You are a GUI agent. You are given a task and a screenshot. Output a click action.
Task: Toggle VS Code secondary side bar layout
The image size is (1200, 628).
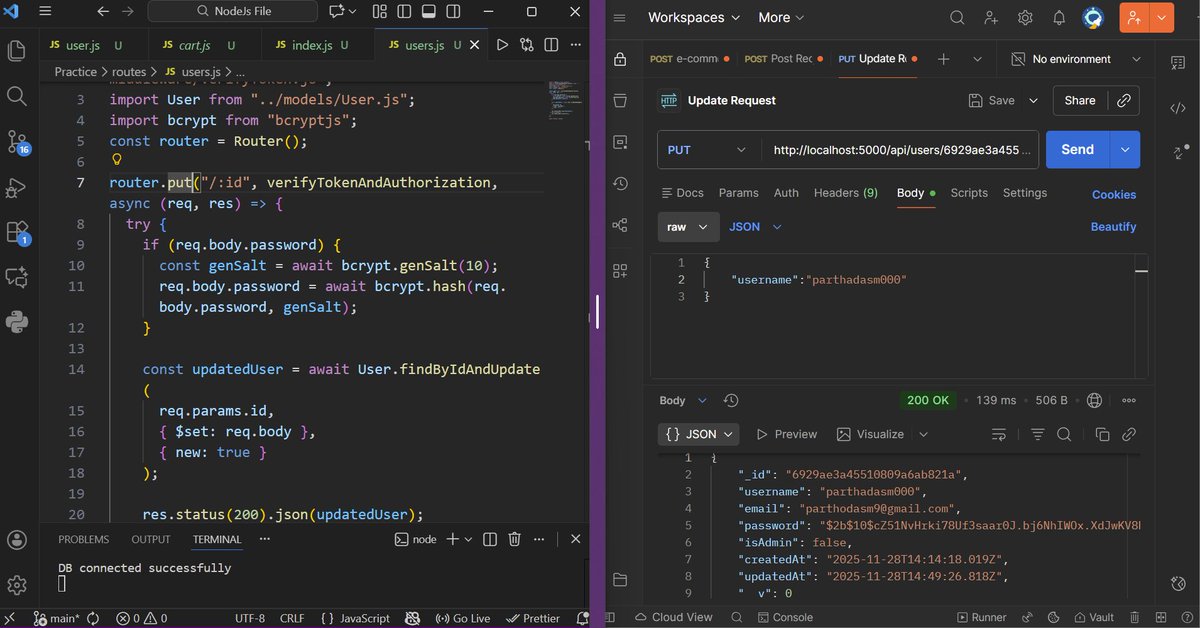point(452,13)
